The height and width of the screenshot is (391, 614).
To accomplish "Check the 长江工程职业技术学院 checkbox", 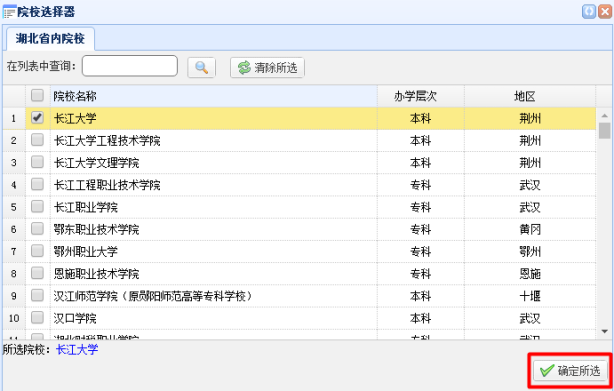I will click(37, 184).
